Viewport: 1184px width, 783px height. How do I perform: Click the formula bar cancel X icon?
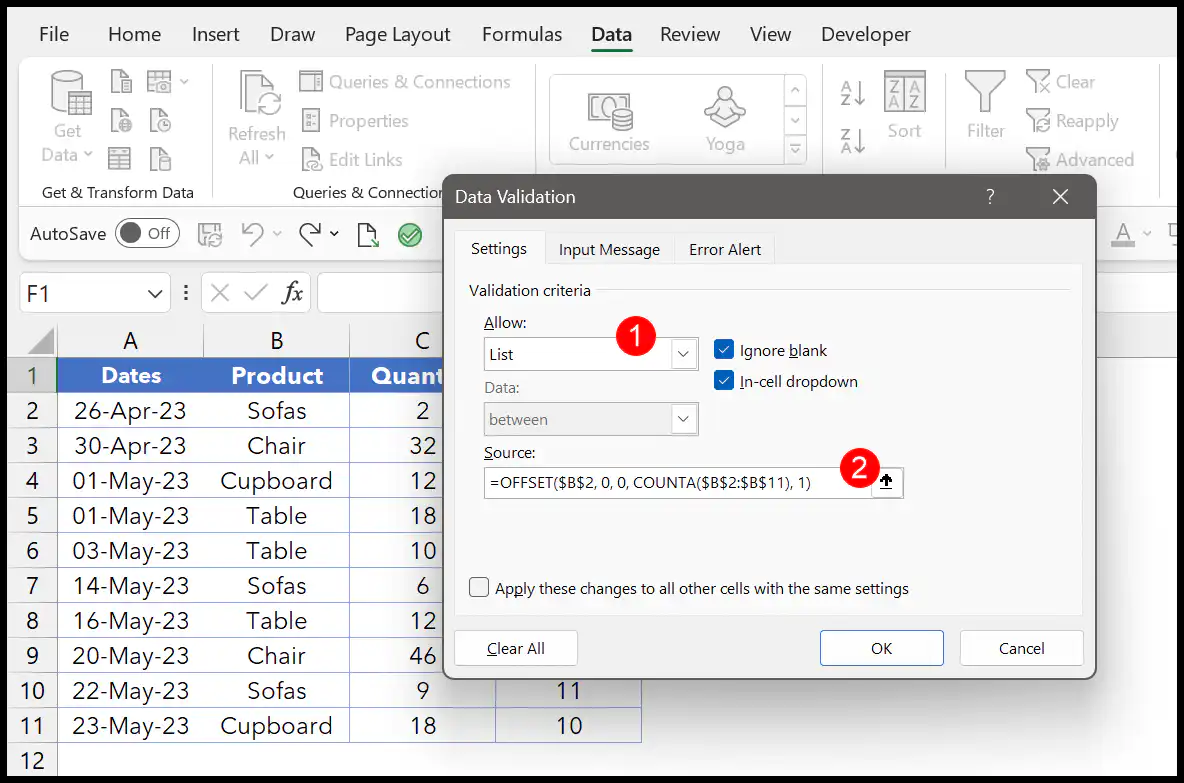point(220,292)
